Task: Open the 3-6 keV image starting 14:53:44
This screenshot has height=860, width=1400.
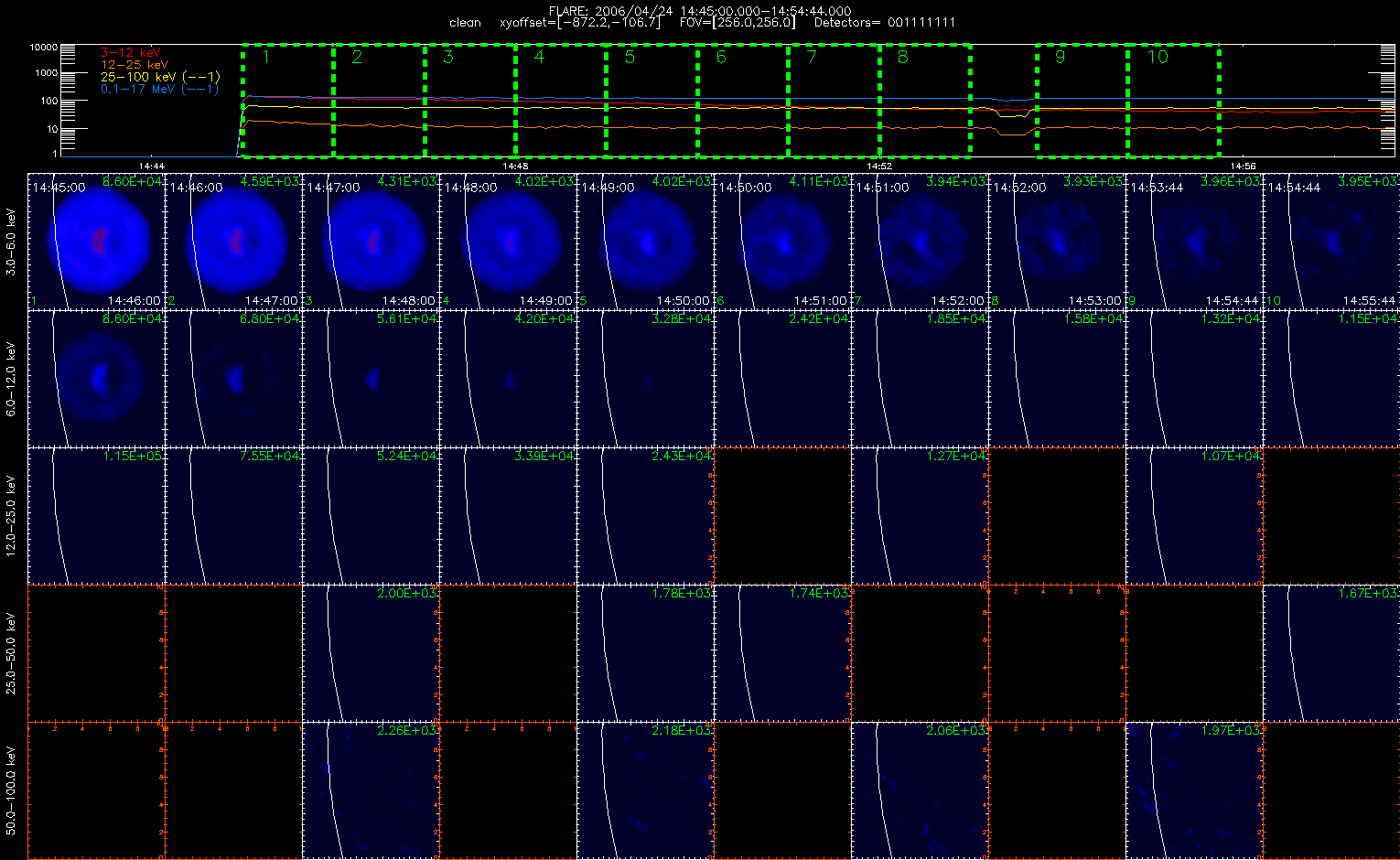Action: coord(1194,241)
